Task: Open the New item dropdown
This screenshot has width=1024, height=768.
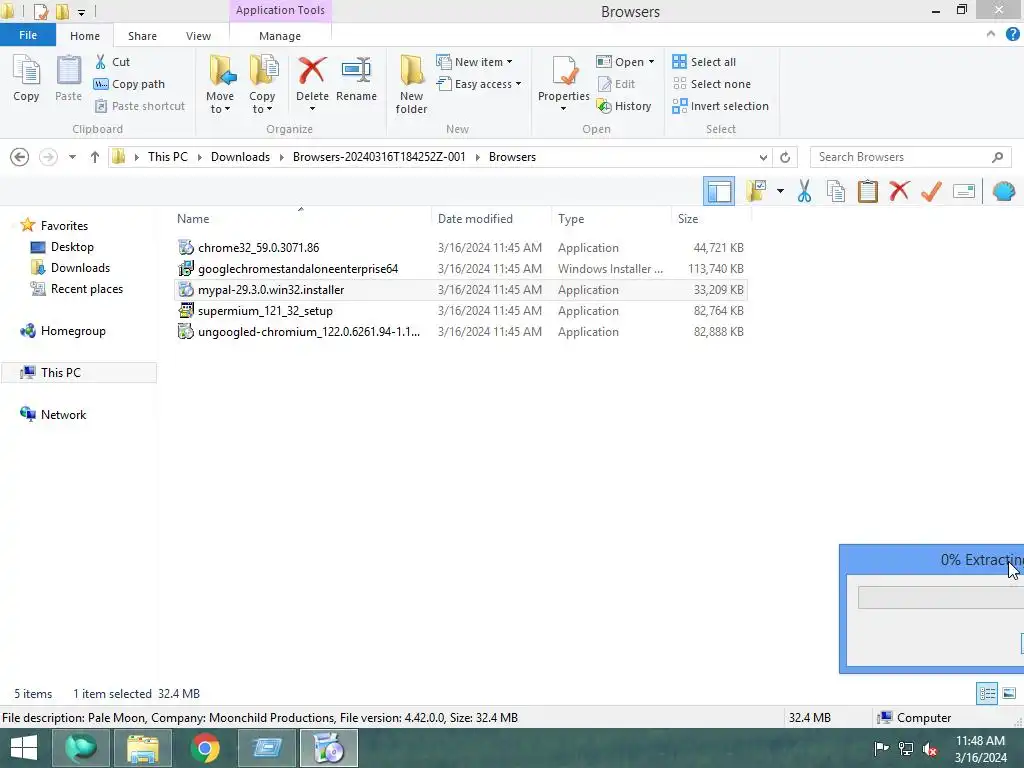Action: (474, 62)
